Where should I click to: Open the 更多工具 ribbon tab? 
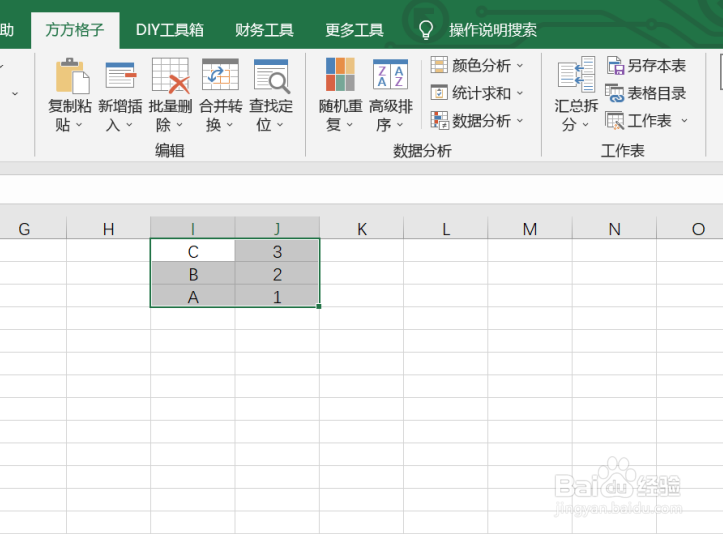[x=354, y=30]
